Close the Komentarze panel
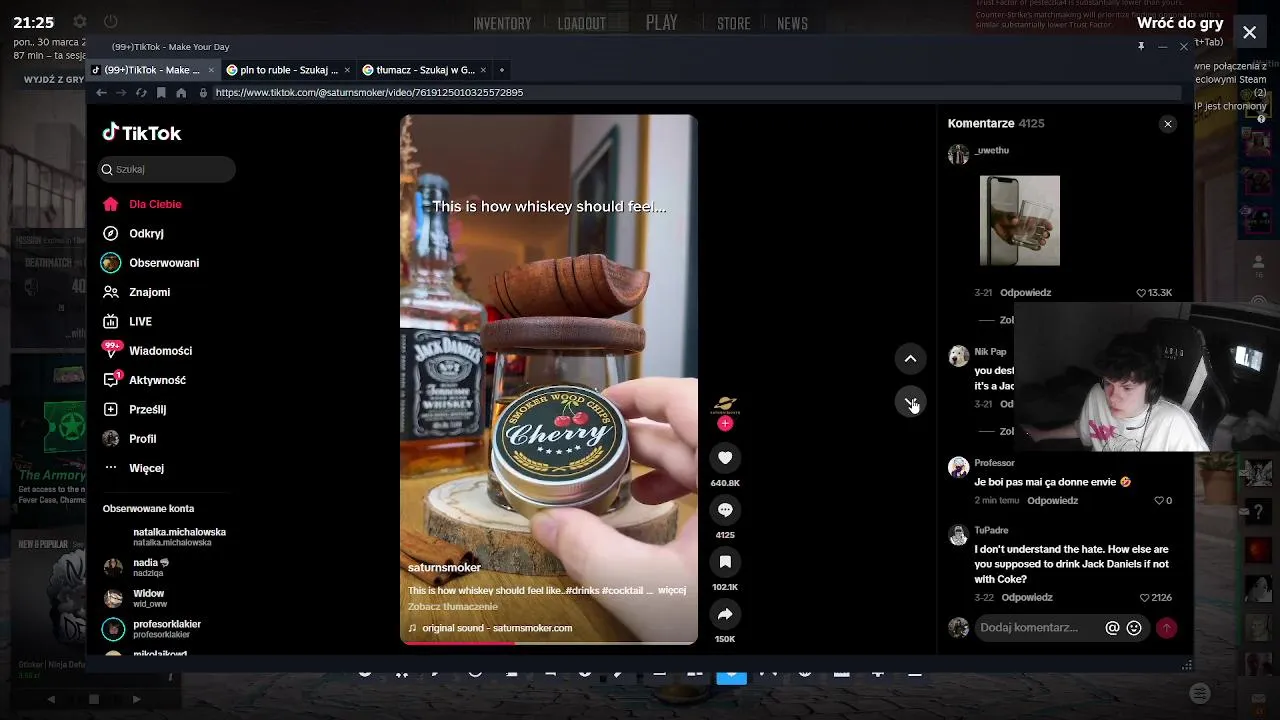The height and width of the screenshot is (720, 1280). [x=1167, y=124]
